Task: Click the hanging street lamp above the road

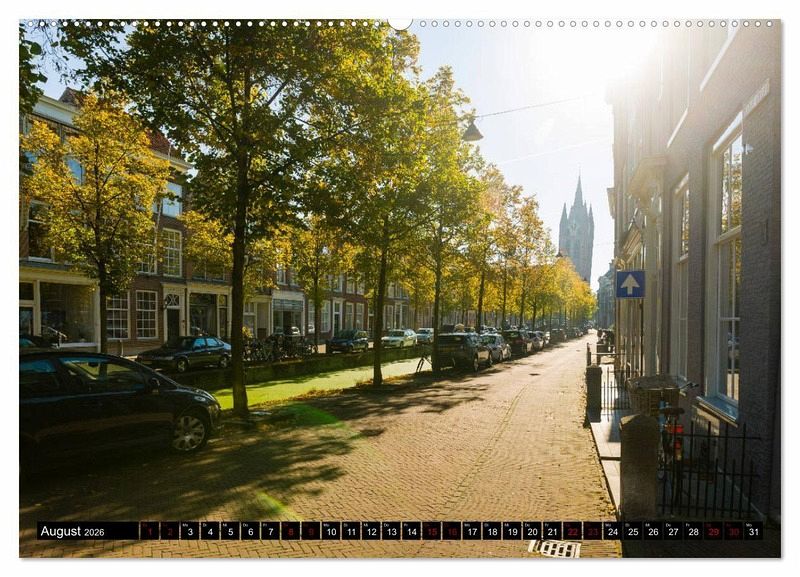Action: point(472,131)
